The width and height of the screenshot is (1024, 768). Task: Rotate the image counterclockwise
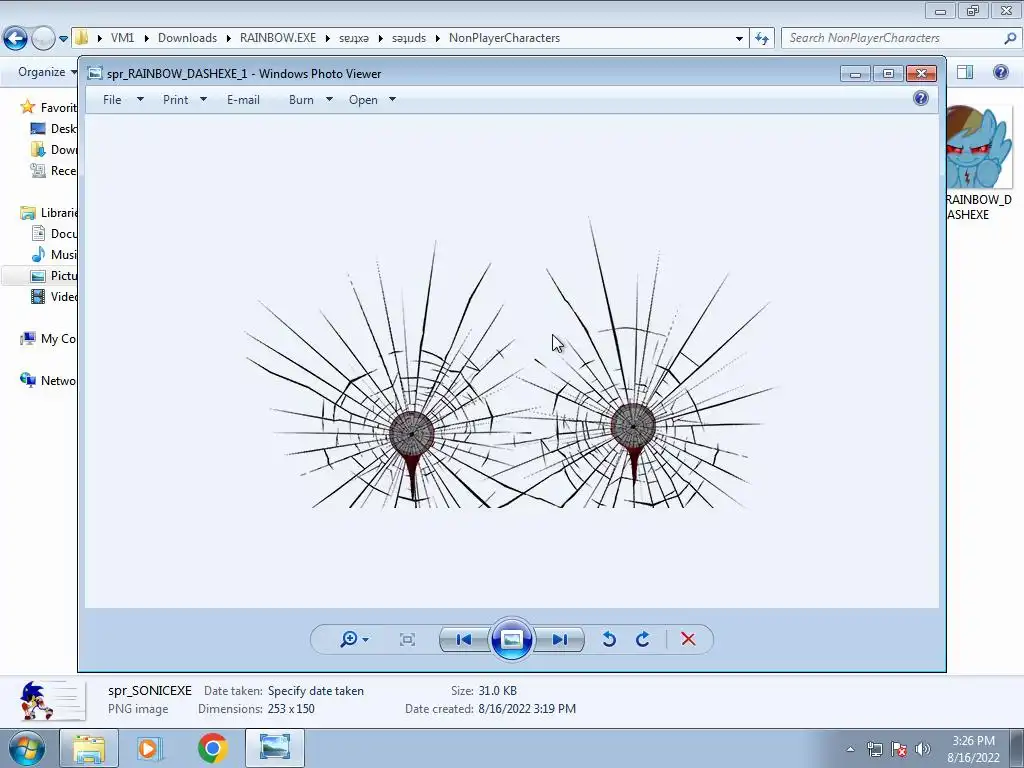[x=609, y=639]
